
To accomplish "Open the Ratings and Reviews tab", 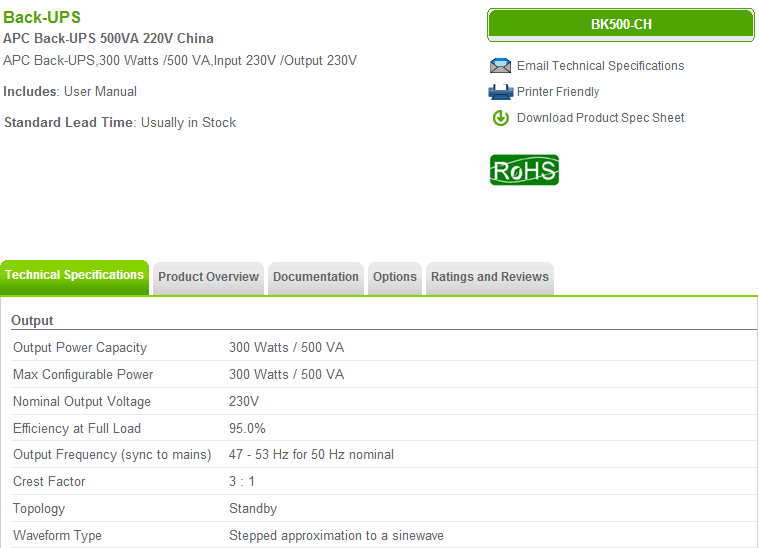I will point(489,278).
